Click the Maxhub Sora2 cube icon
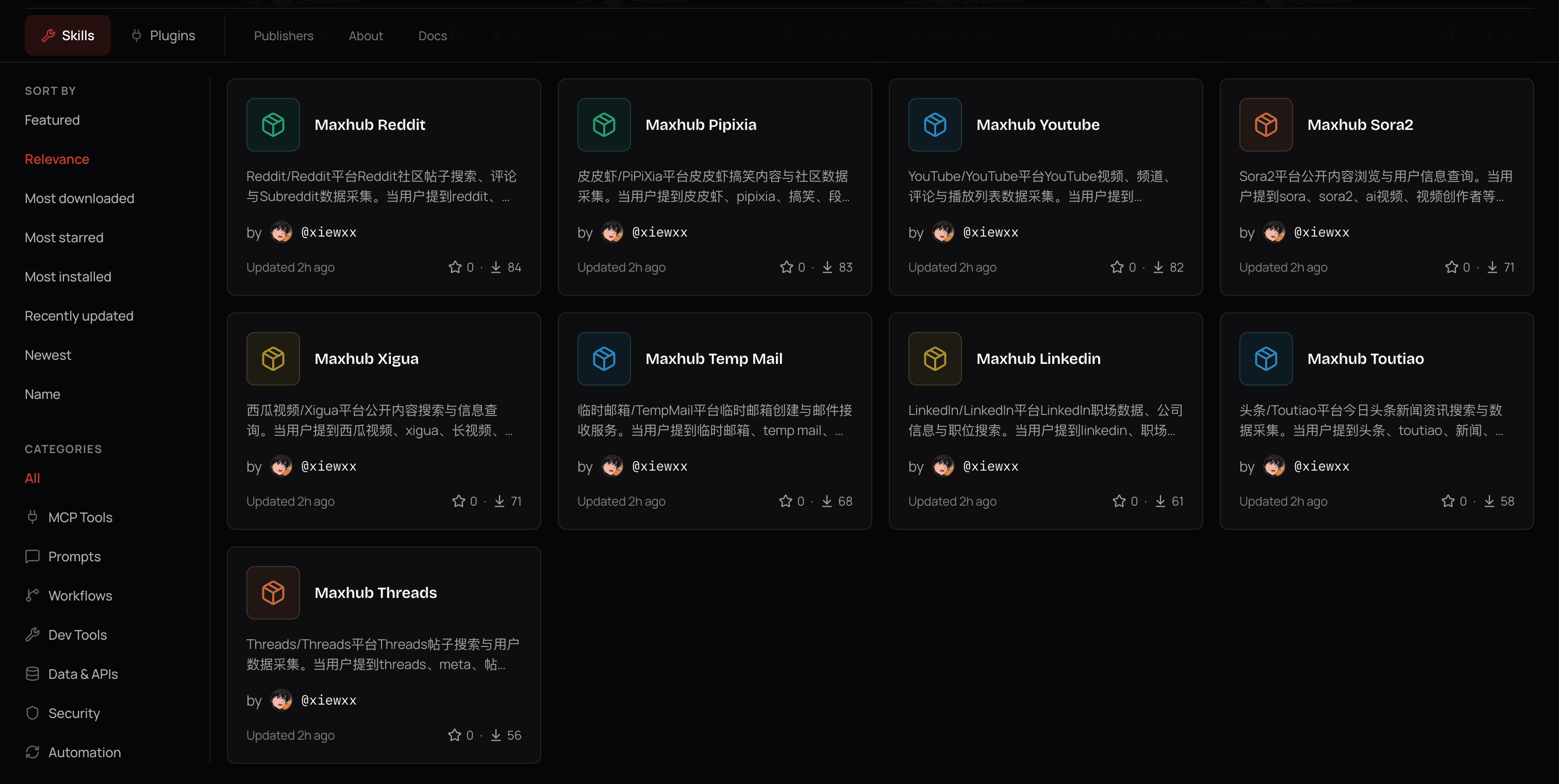 pos(1266,125)
